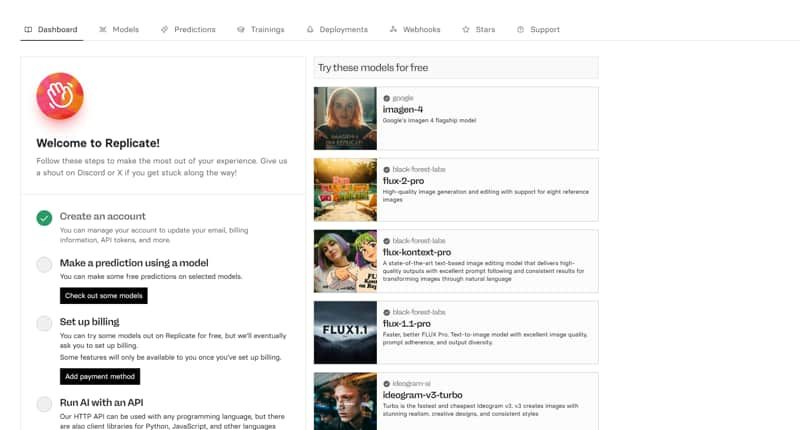Viewport: 800px width, 430px height.
Task: Select the ideogram-v3-turbo model thumbnail
Action: coord(345,401)
